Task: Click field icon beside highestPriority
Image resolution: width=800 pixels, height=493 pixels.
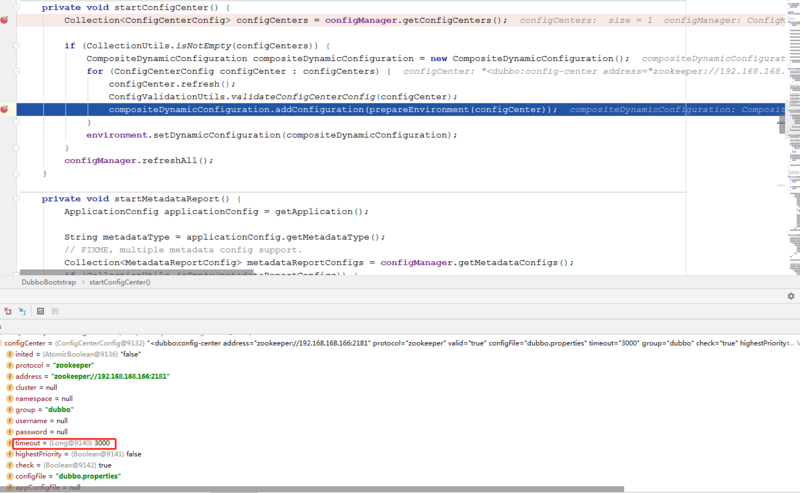Action: [10, 454]
